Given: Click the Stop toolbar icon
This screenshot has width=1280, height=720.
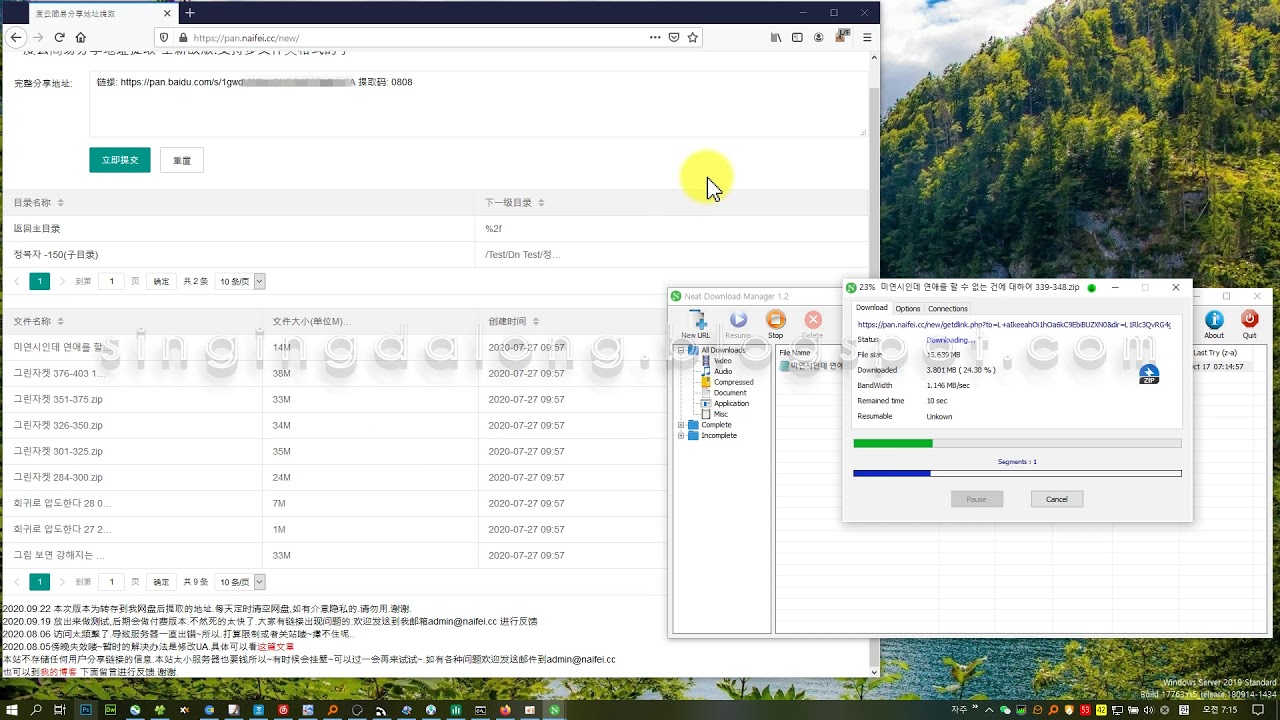Looking at the screenshot, I should coord(775,324).
